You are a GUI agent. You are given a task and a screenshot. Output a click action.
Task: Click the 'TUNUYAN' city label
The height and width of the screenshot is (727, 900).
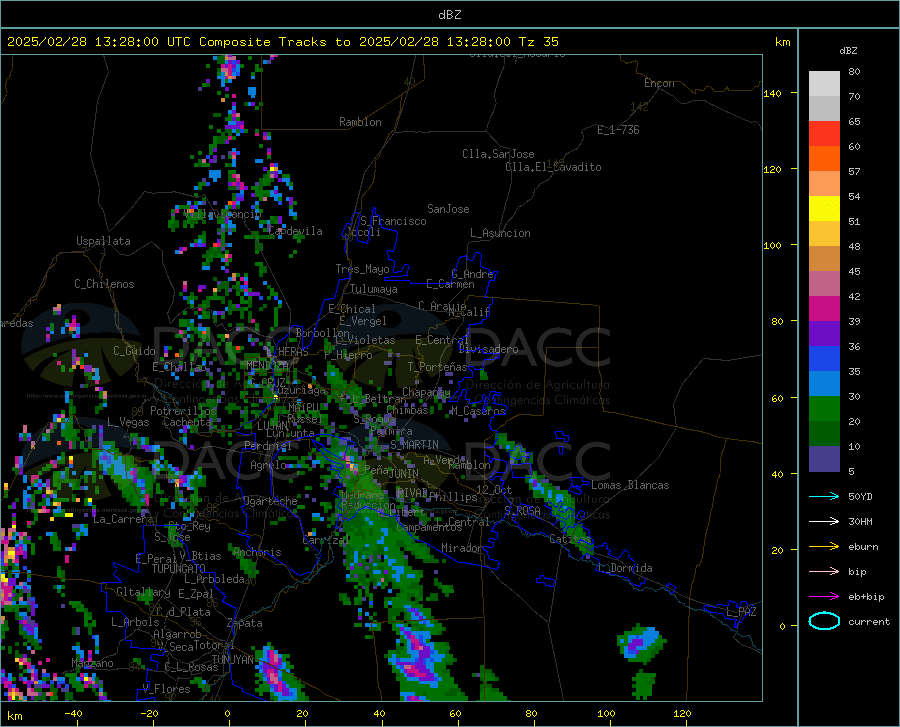[x=232, y=660]
